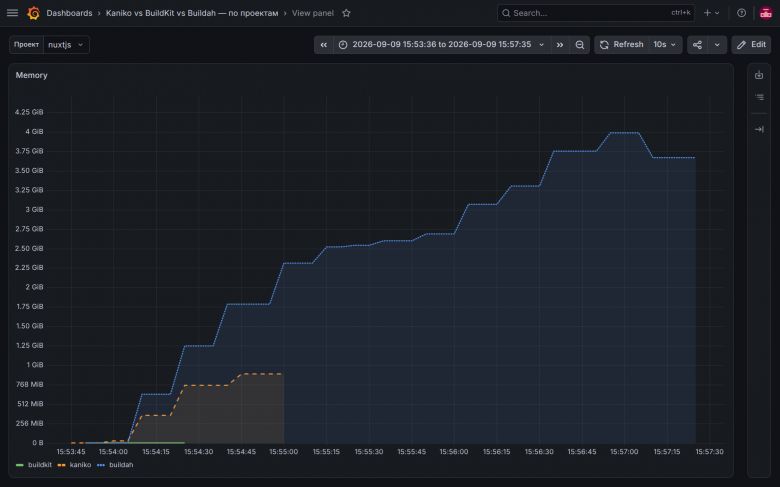The height and width of the screenshot is (487, 780).
Task: Refresh the dashboard now
Action: (621, 45)
